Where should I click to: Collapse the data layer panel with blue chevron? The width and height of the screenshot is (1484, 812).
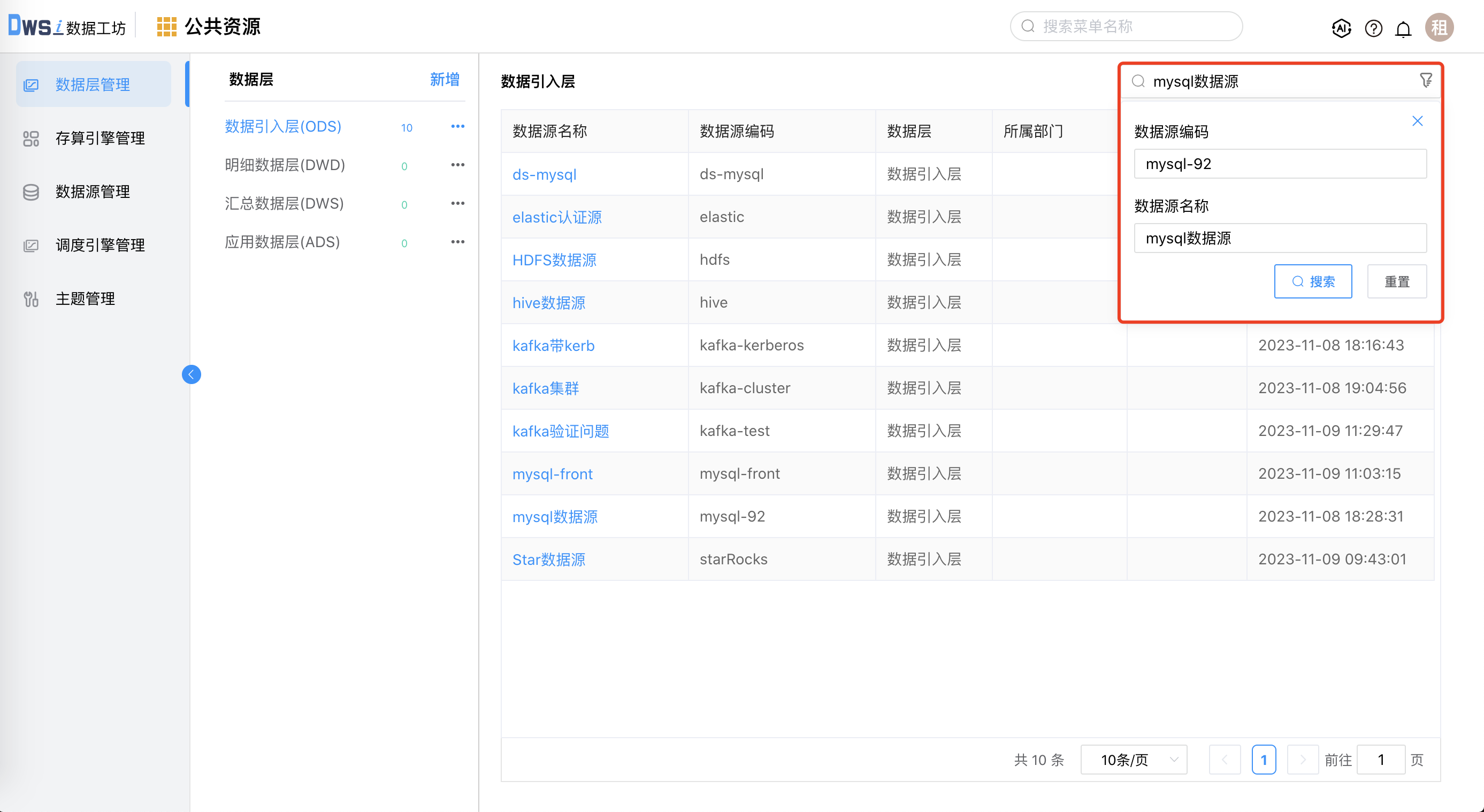pos(192,374)
